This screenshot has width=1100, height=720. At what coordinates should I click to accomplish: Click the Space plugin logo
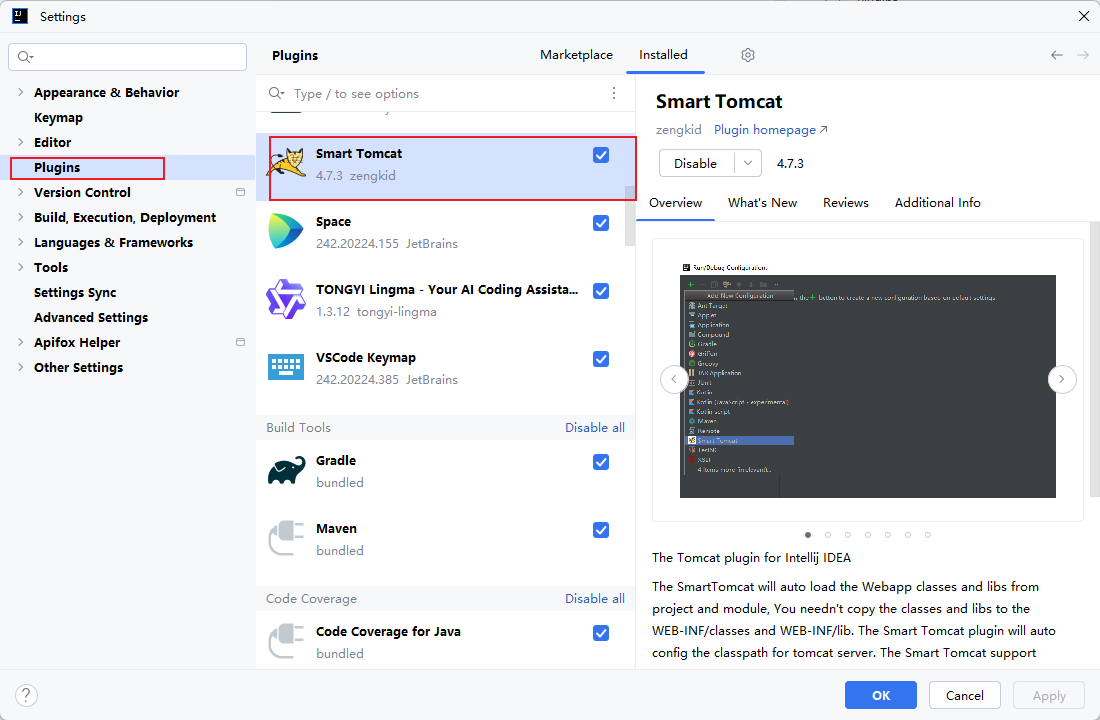tap(286, 232)
